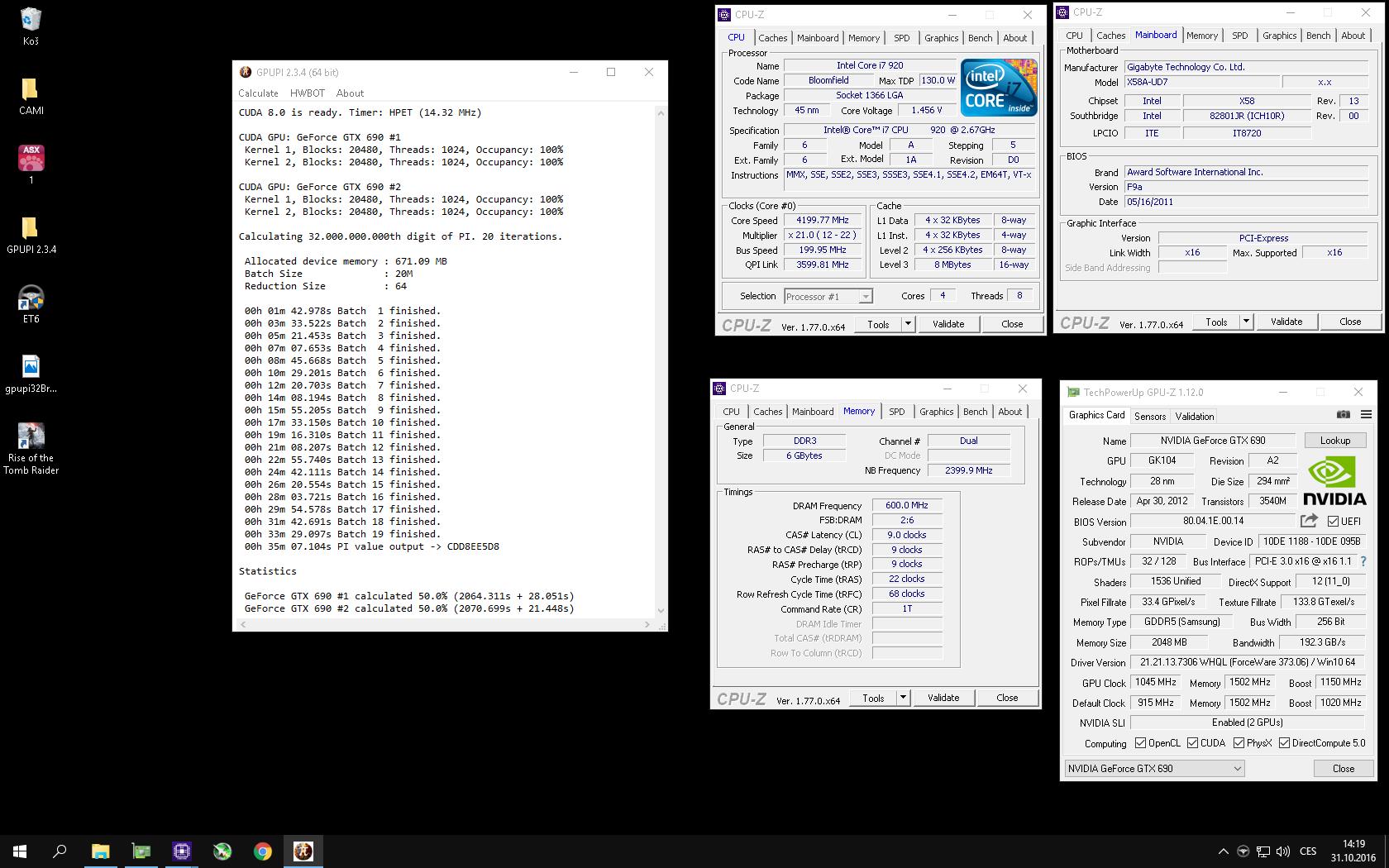Screen dimensions: 1389x868
Task: Click the Intel Core i7 logo in CPU-Z
Action: (x=999, y=87)
